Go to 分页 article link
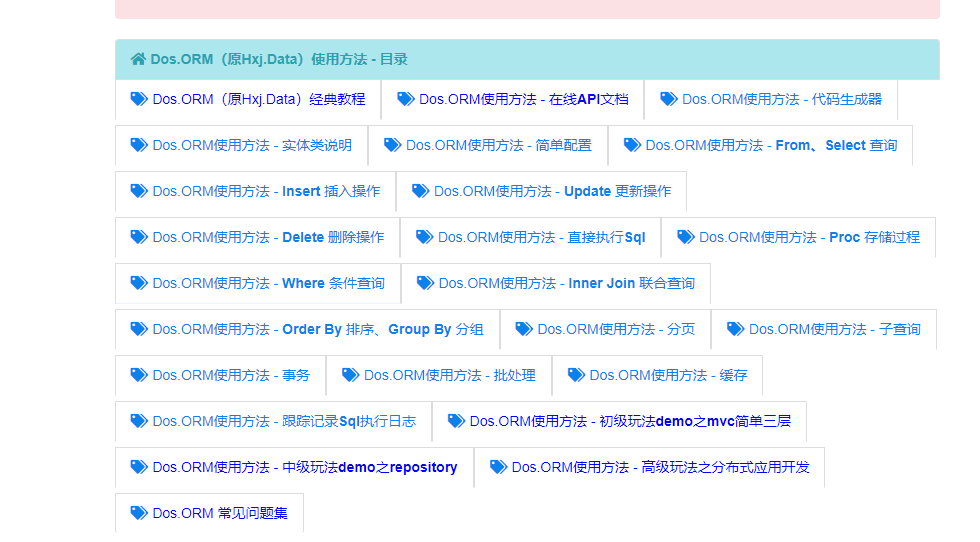Viewport: 980px width, 542px height. 616,329
